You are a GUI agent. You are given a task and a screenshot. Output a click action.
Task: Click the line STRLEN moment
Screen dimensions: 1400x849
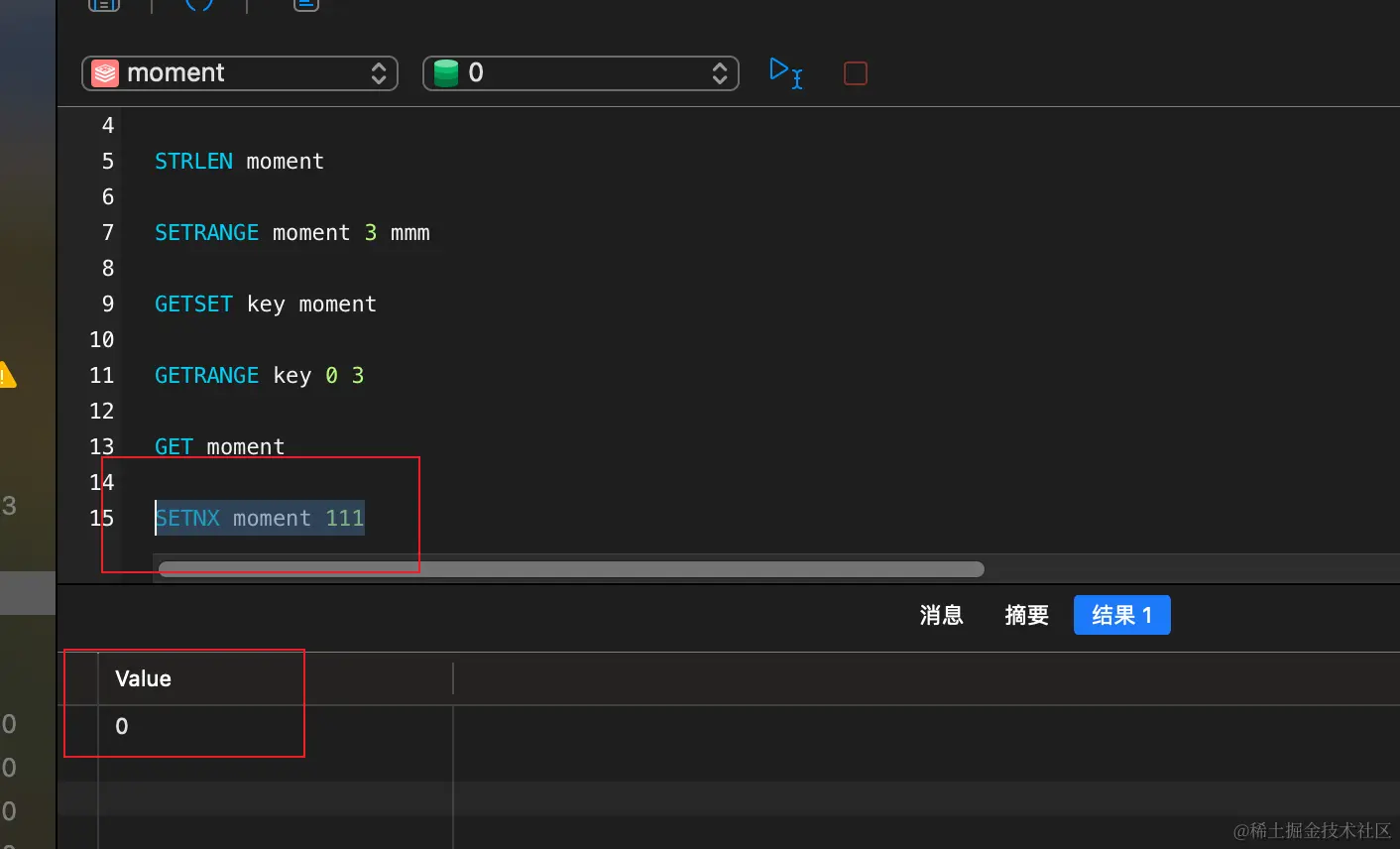(x=239, y=161)
